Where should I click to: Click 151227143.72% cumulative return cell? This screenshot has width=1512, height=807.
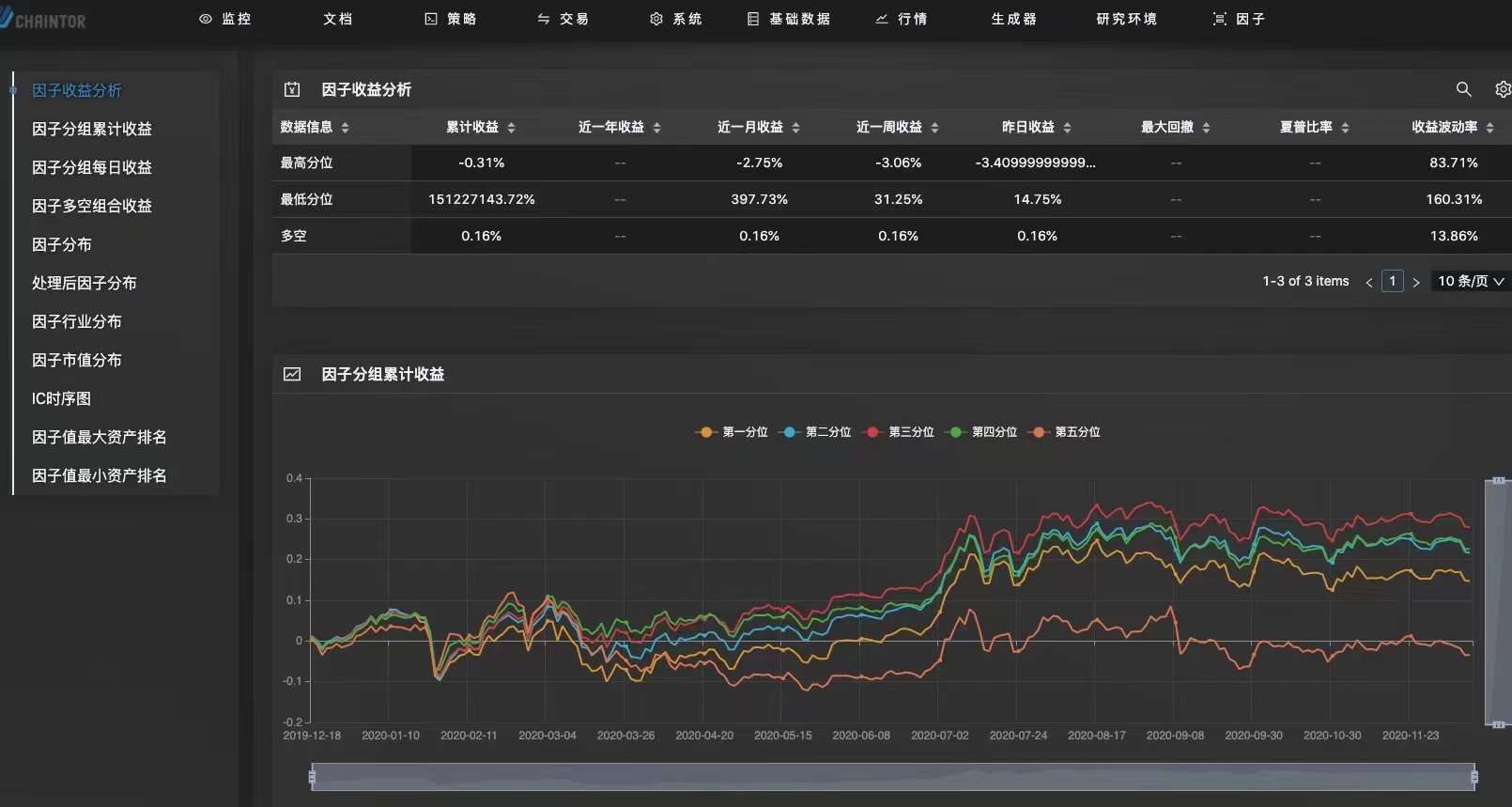[x=482, y=199]
